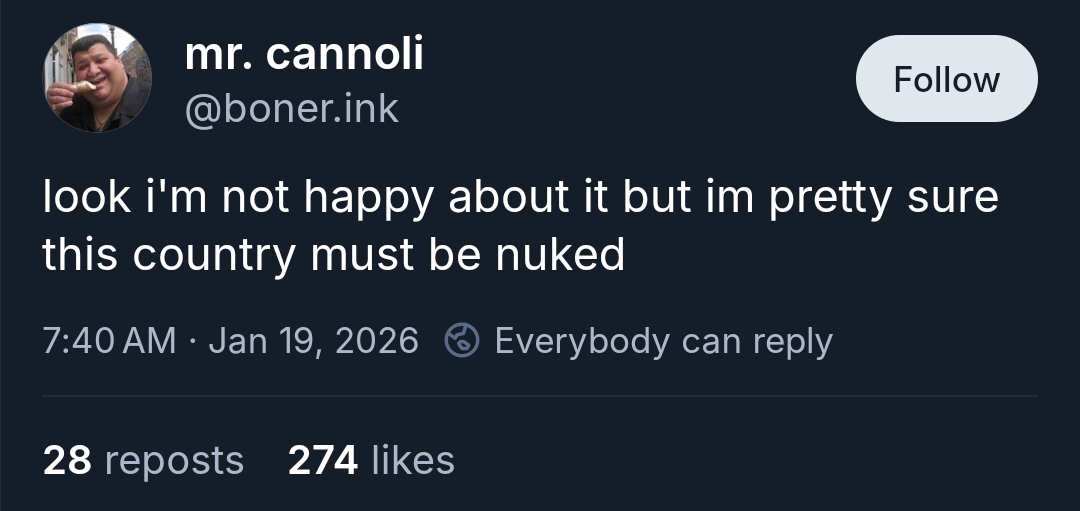This screenshot has height=511, width=1080.
Task: Click the 7:40 AM timestamp
Action: (109, 341)
